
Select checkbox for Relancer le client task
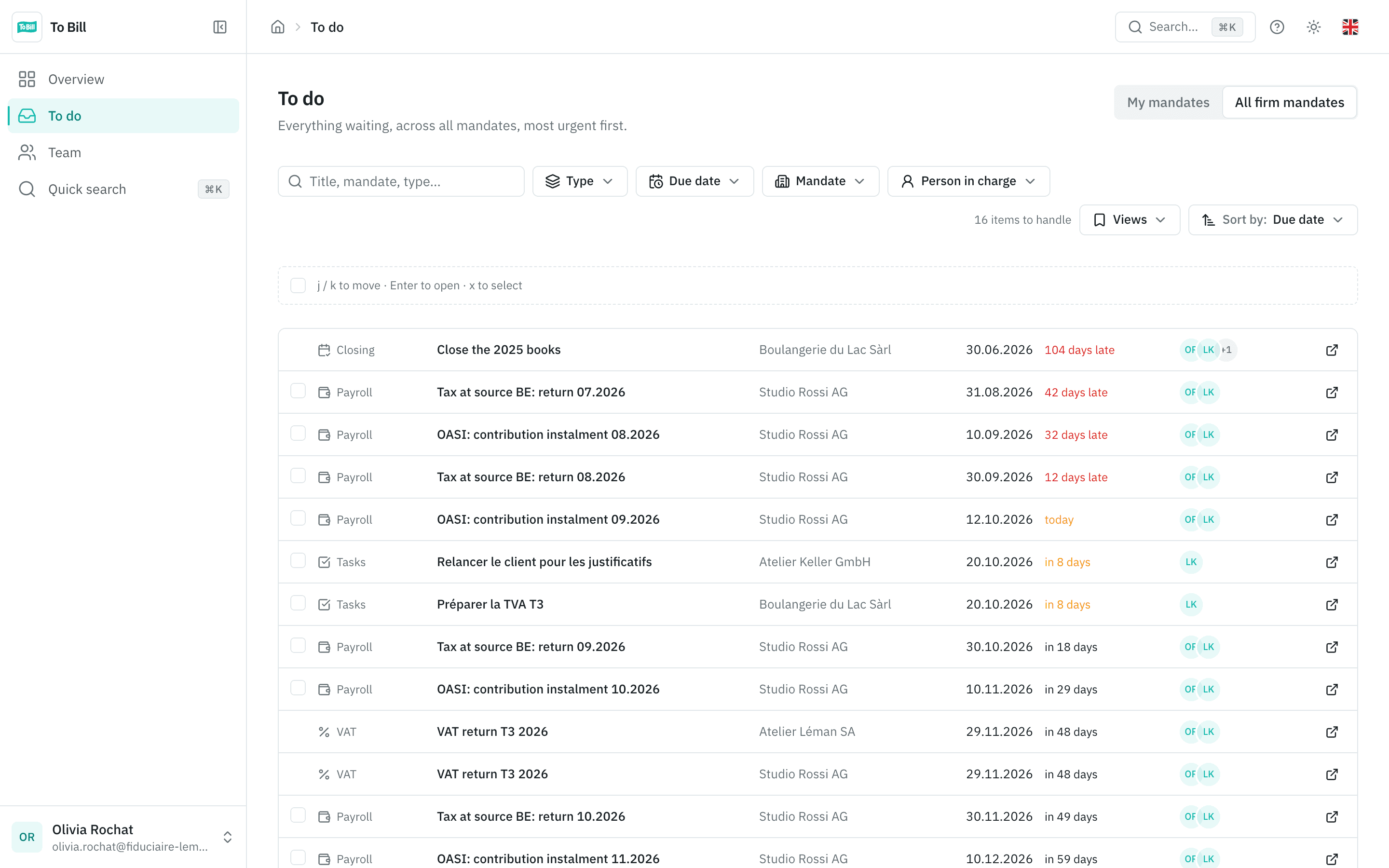(x=298, y=560)
